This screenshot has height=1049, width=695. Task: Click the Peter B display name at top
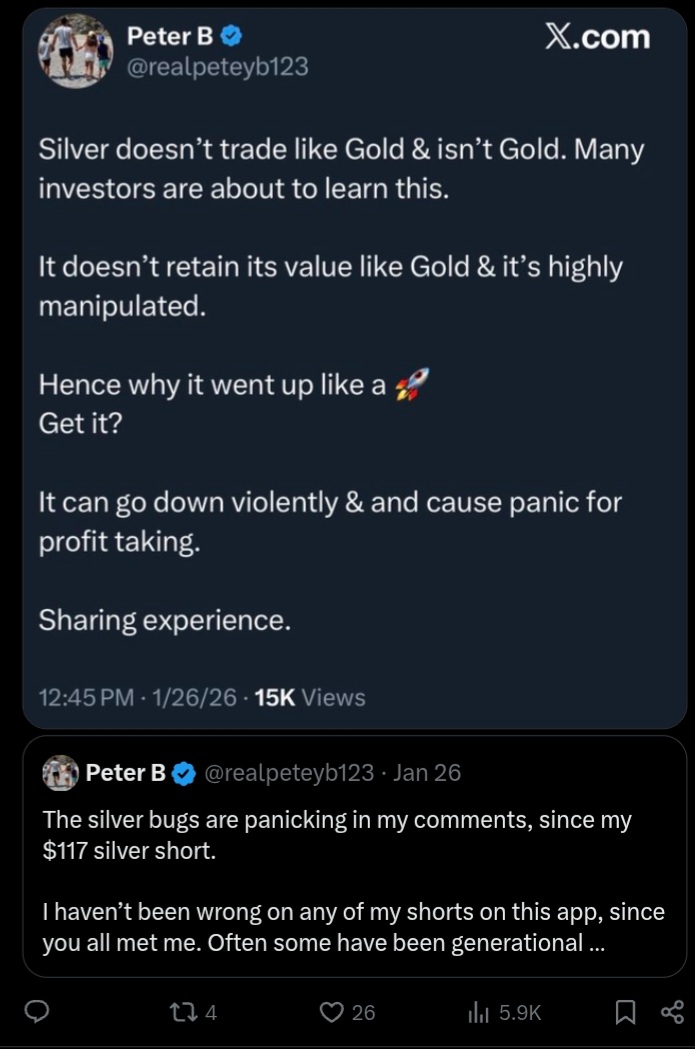pos(169,37)
